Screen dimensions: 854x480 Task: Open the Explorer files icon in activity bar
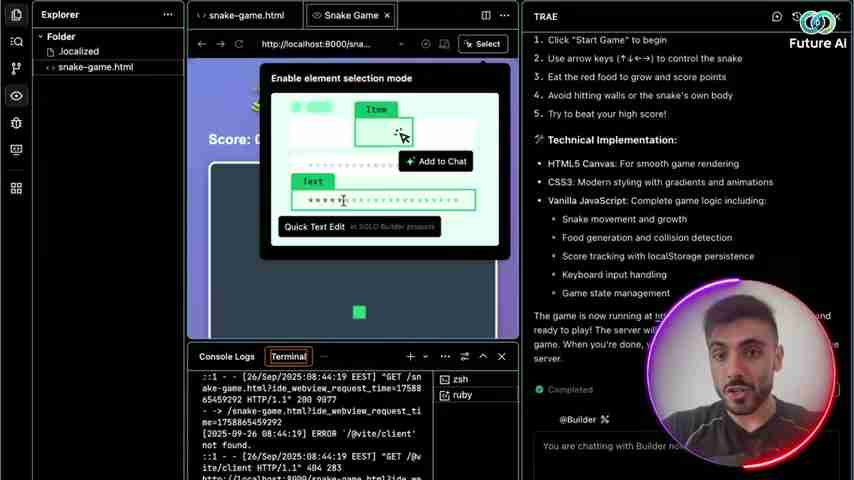pos(16,15)
